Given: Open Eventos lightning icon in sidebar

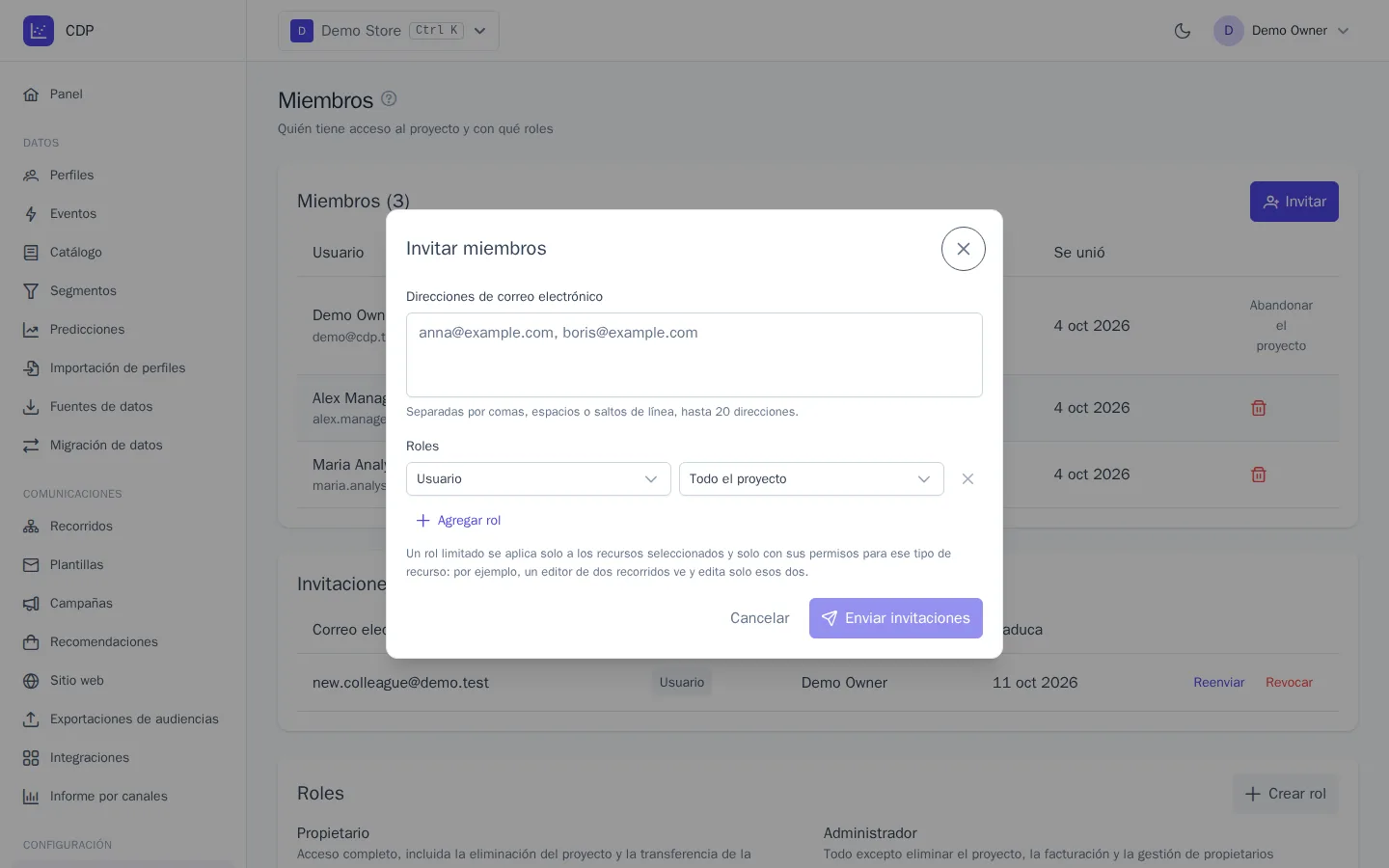Looking at the screenshot, I should point(31,214).
